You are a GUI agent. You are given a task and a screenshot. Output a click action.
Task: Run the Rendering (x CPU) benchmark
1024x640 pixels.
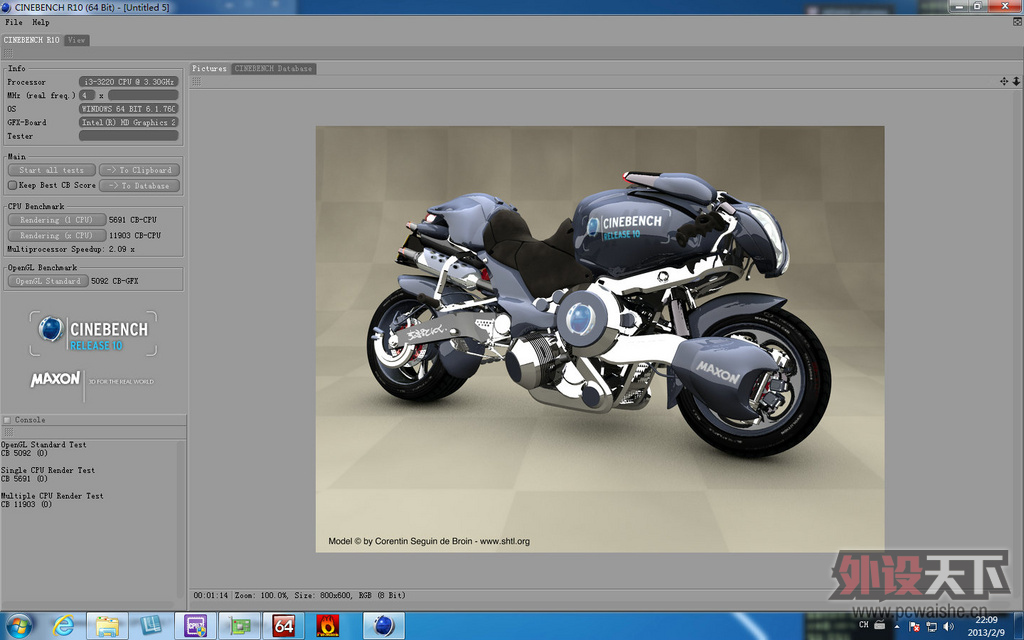coord(57,235)
